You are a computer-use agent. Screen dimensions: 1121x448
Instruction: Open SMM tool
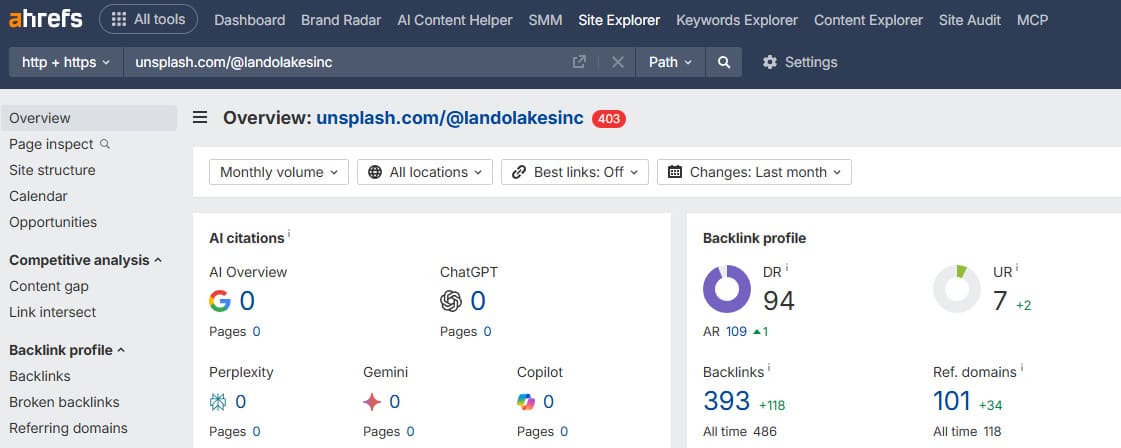pos(545,20)
